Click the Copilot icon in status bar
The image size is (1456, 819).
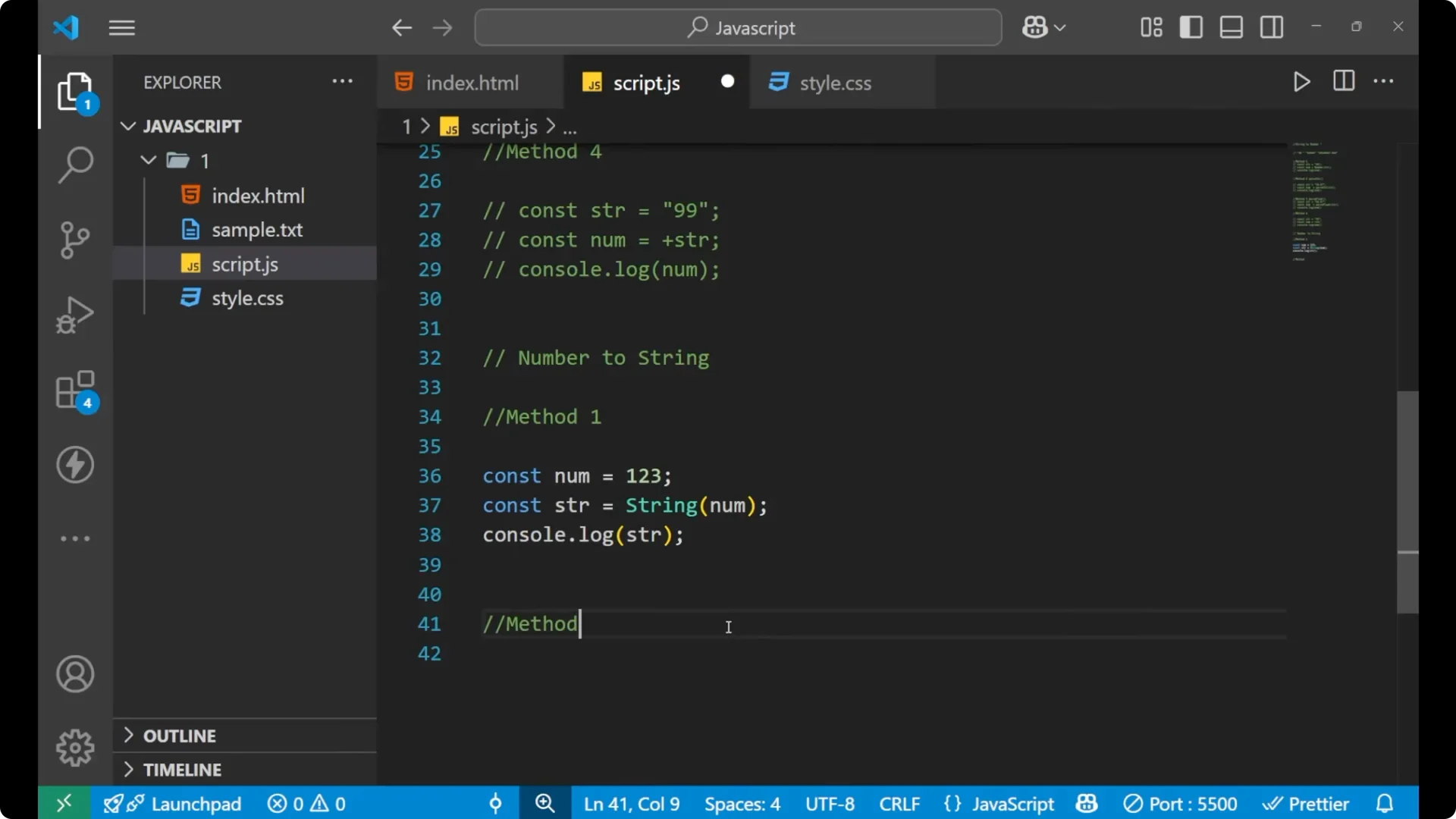[1086, 803]
